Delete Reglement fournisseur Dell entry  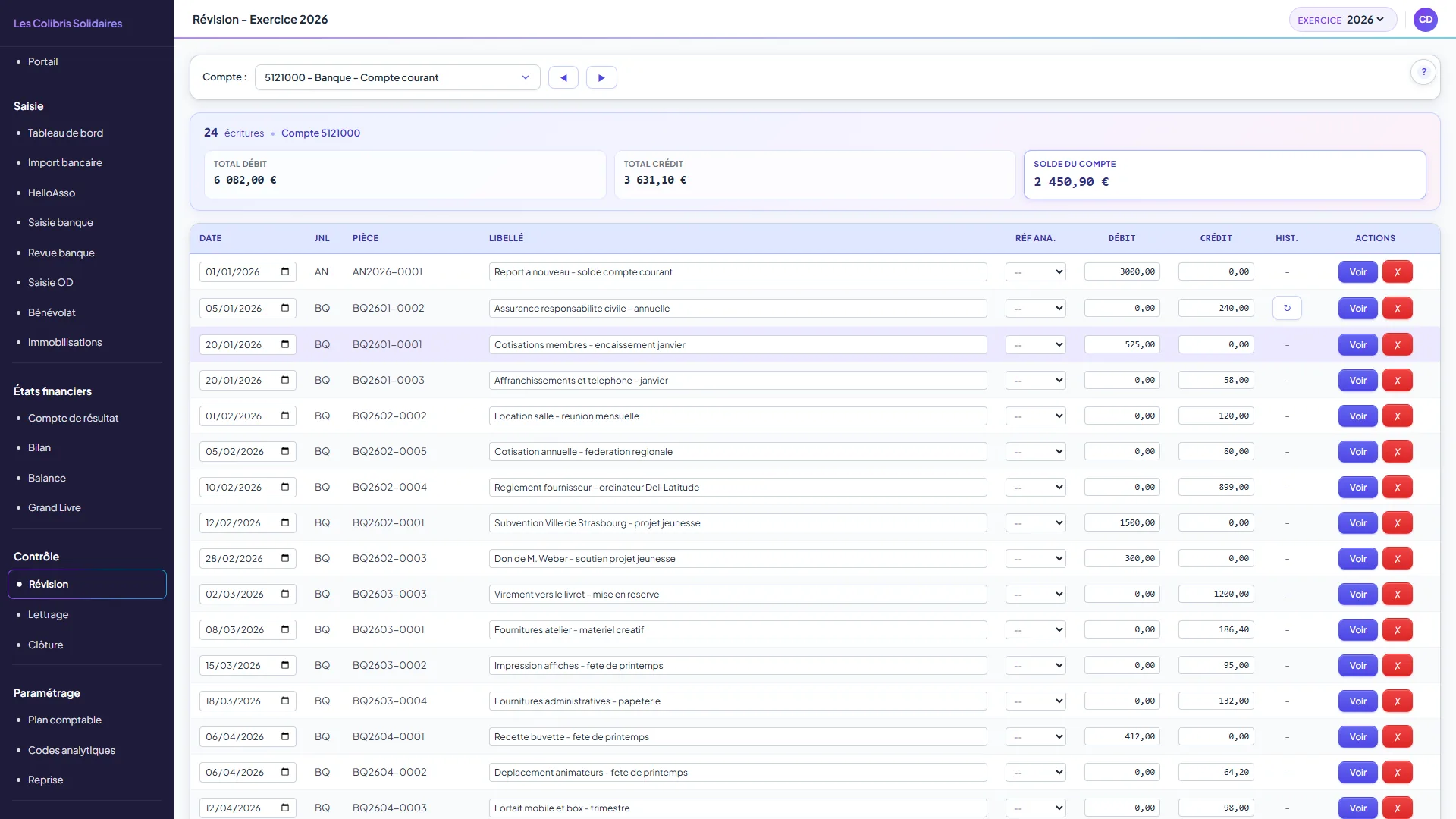[1397, 487]
